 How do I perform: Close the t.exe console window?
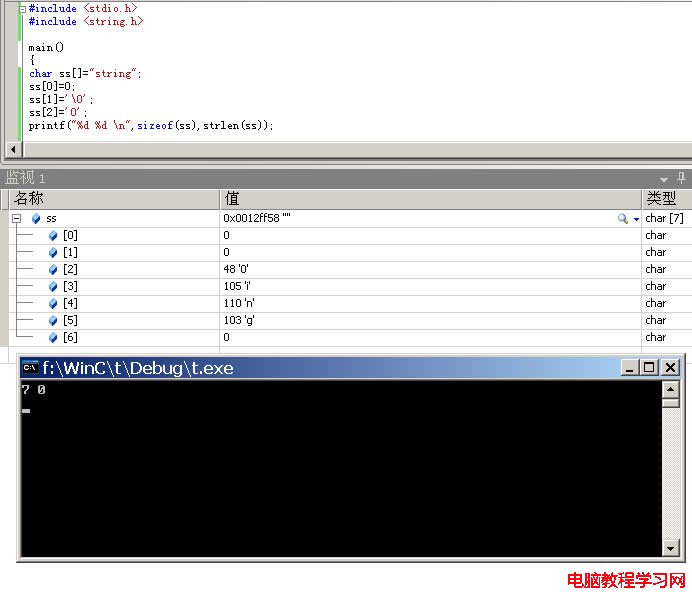click(670, 368)
